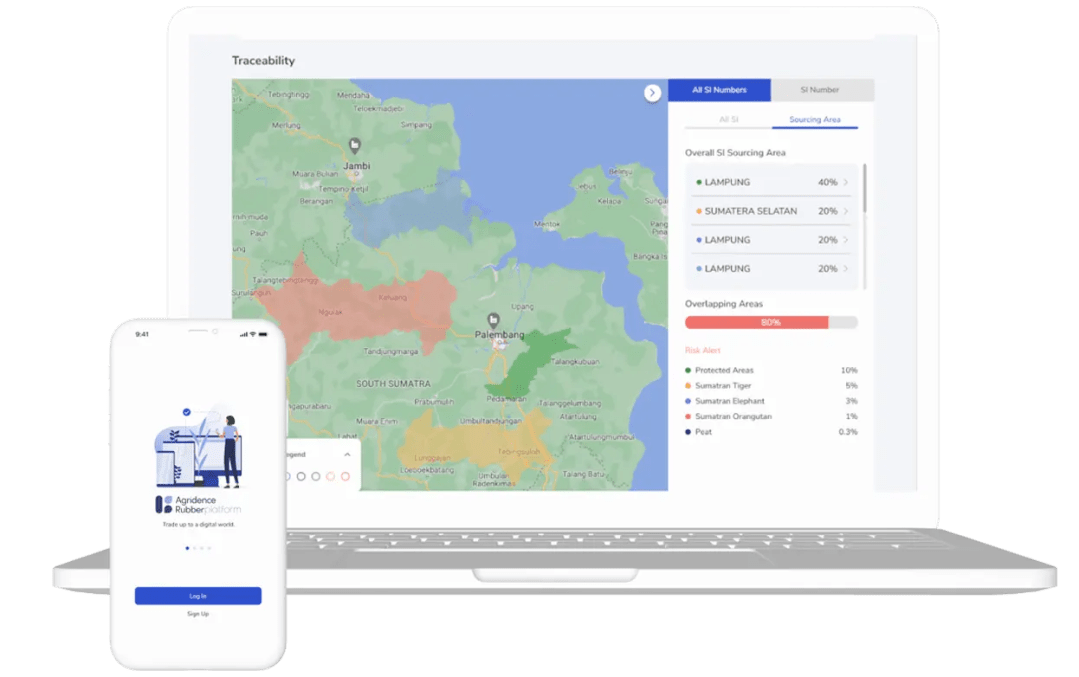The height and width of the screenshot is (677, 1079).
Task: Click the Protected Areas risk entry
Action: tap(771, 370)
